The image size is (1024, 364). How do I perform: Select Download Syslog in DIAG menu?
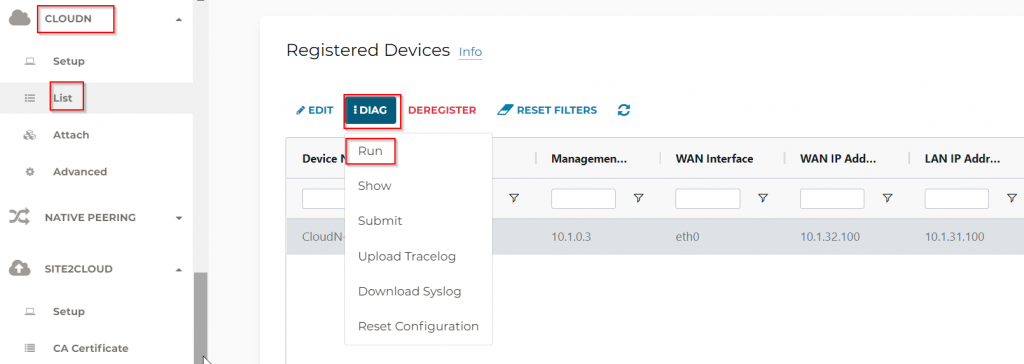click(x=409, y=291)
